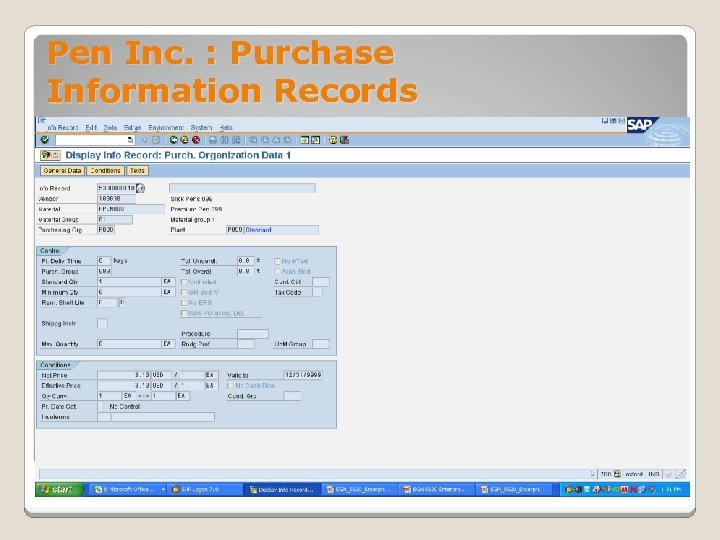This screenshot has width=720, height=540.
Task: Open the Help menu
Action: 226,128
